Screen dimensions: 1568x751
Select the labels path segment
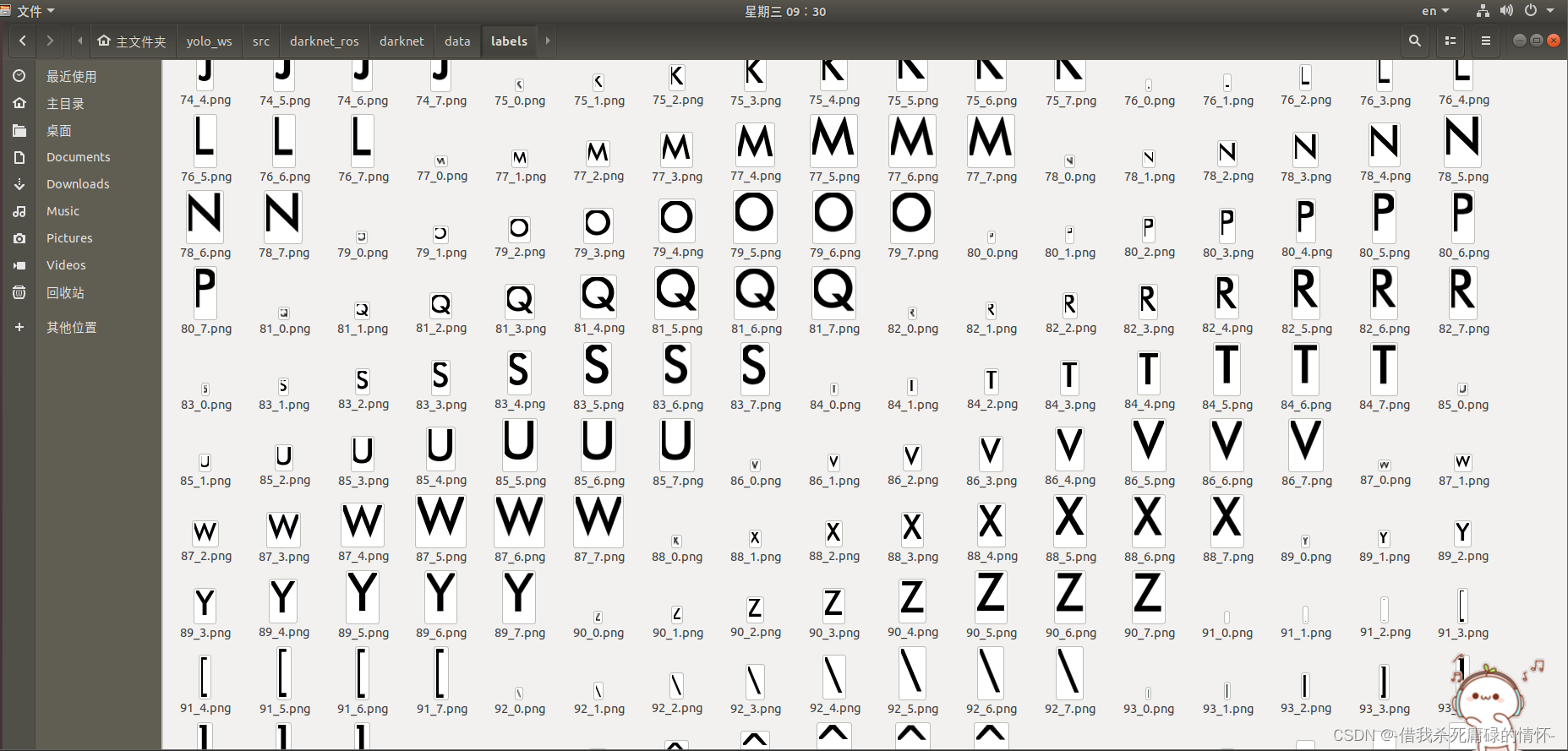509,41
